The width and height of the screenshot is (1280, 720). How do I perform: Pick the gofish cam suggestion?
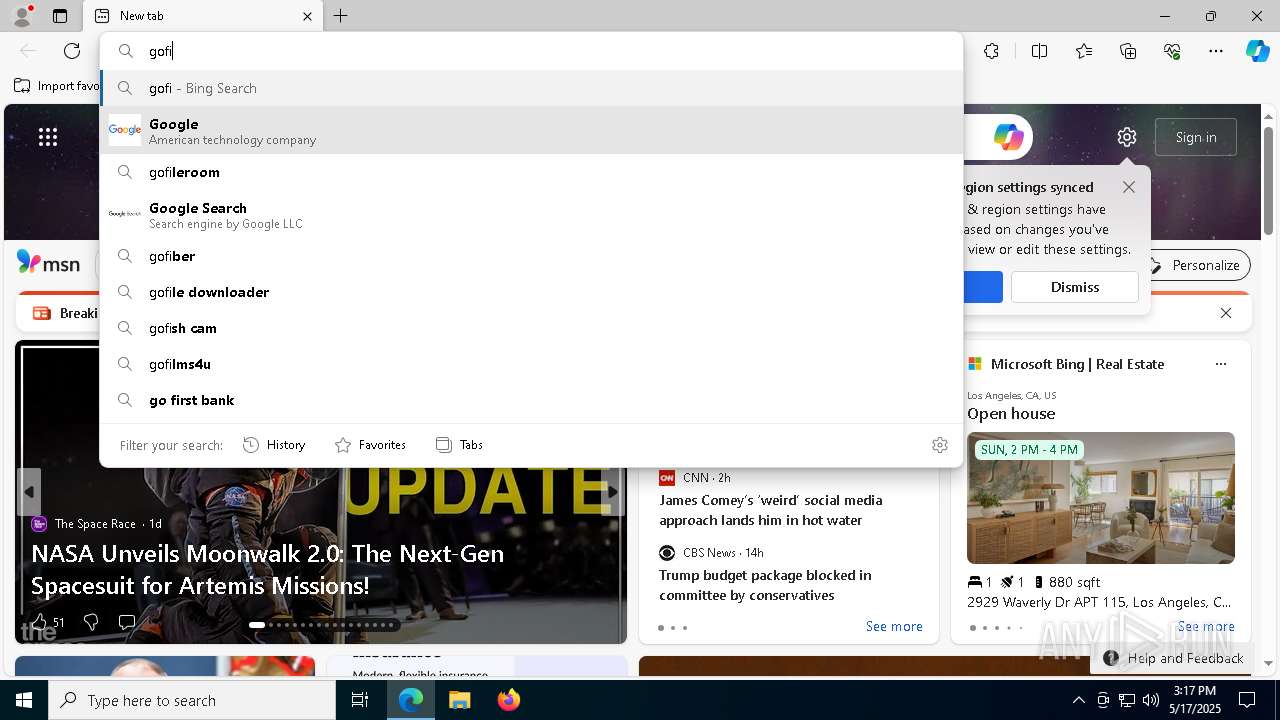click(x=532, y=328)
